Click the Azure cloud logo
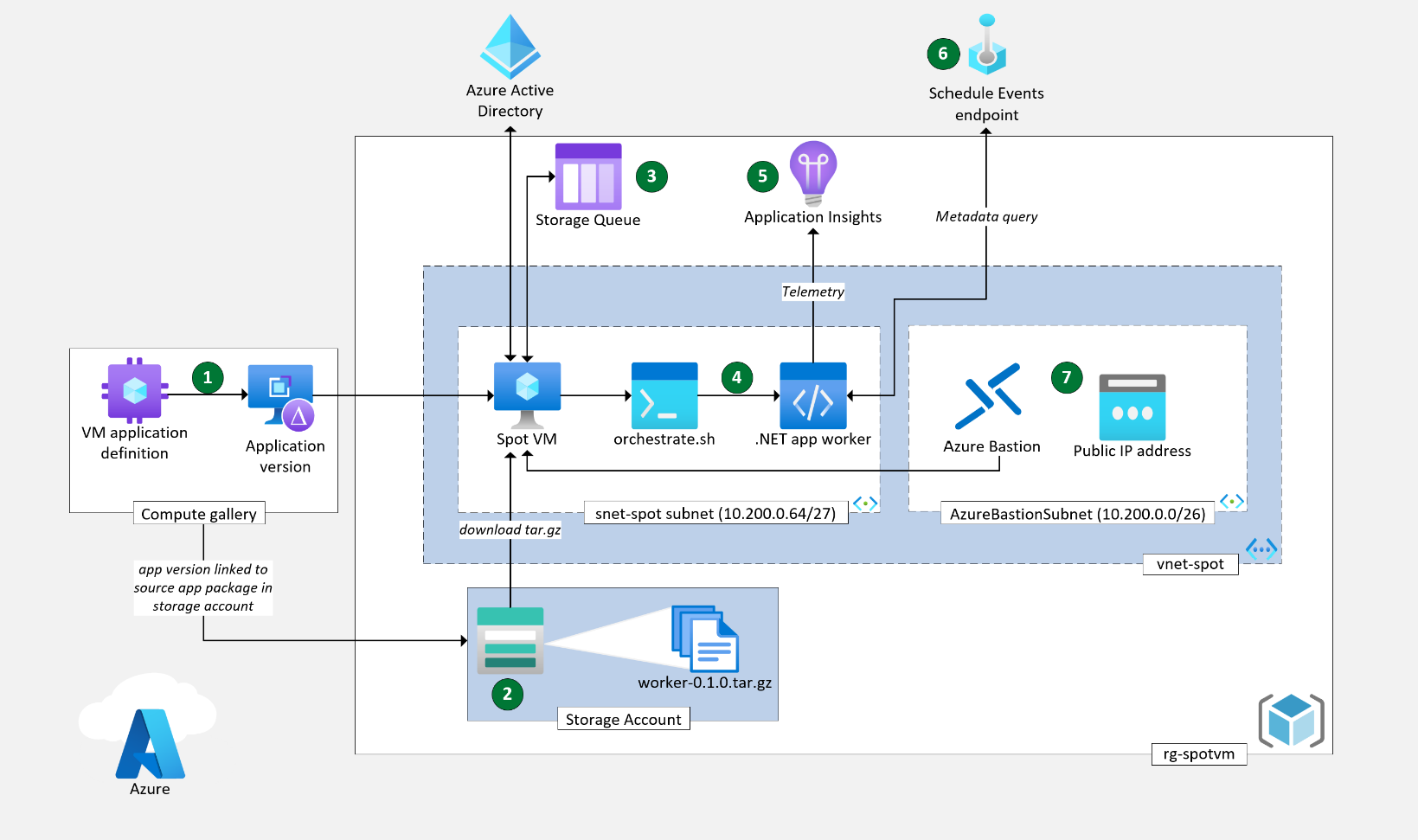1418x840 pixels. (149, 726)
